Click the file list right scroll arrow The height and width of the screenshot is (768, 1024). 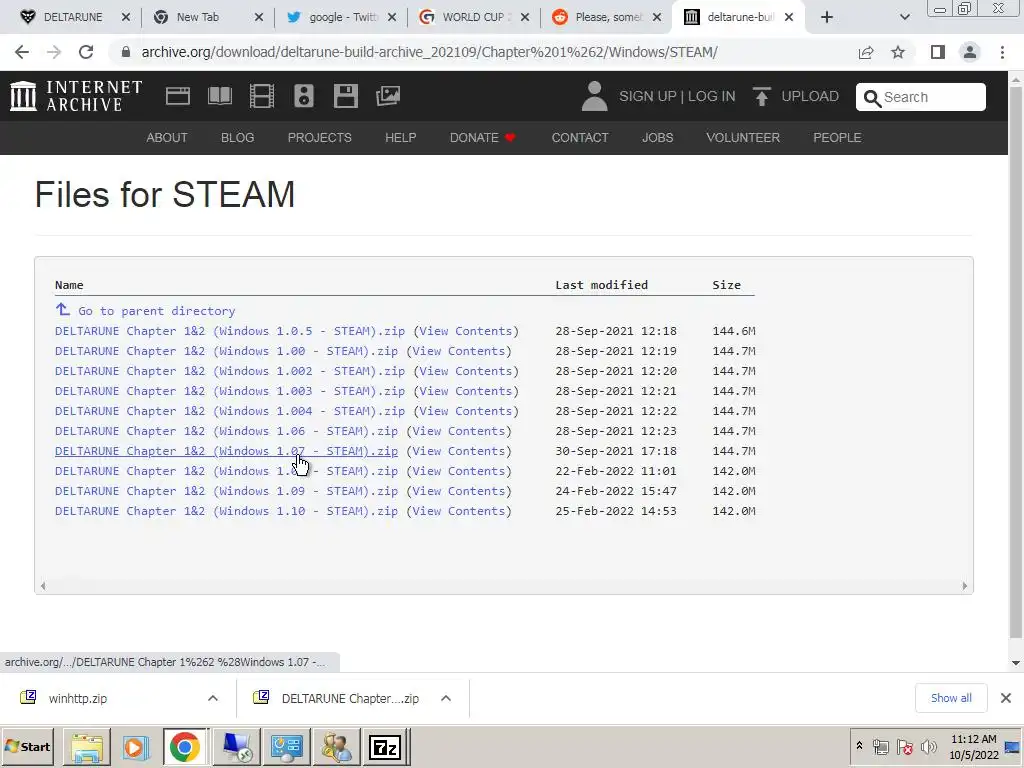click(965, 586)
